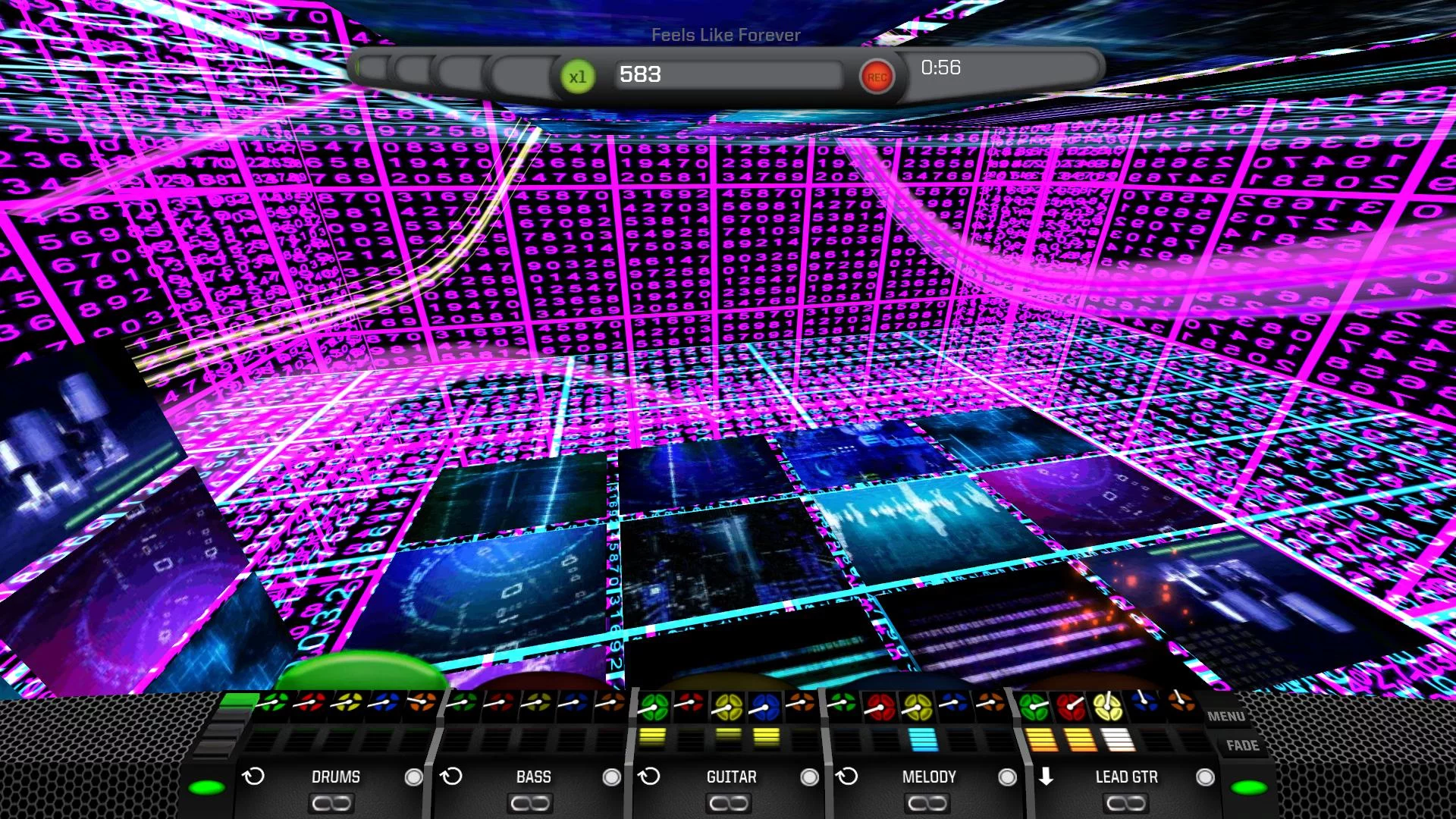
Task: Click the white level meter under LEAD GTR
Action: pos(1117,739)
